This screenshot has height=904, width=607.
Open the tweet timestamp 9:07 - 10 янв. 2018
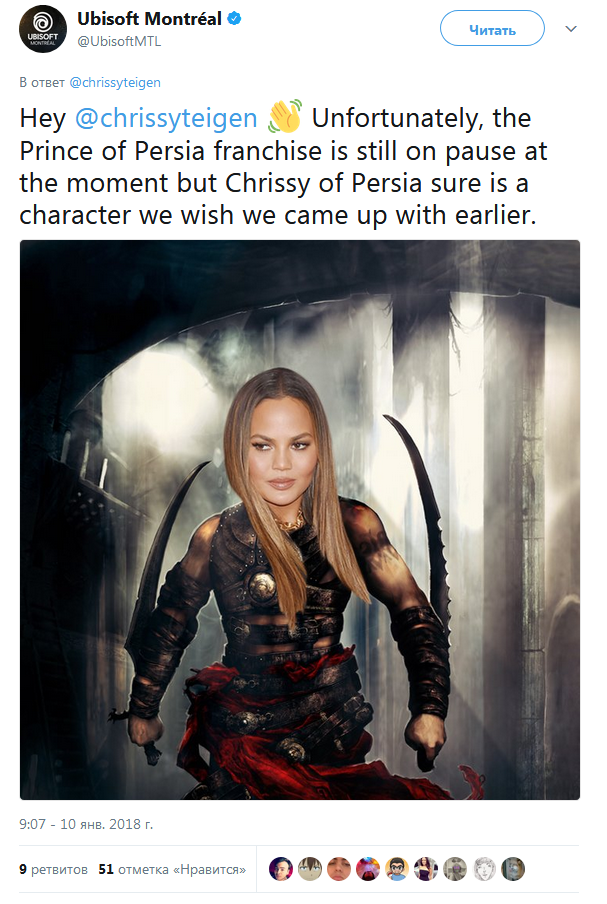tap(86, 824)
